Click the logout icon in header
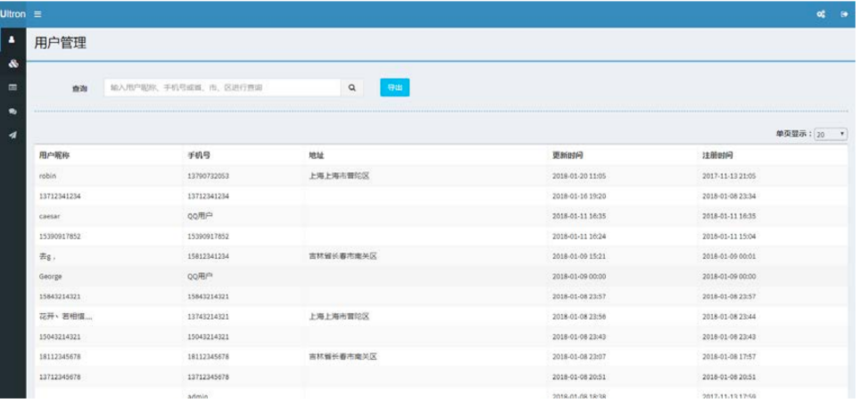Image resolution: width=860 pixels, height=399 pixels. click(845, 14)
